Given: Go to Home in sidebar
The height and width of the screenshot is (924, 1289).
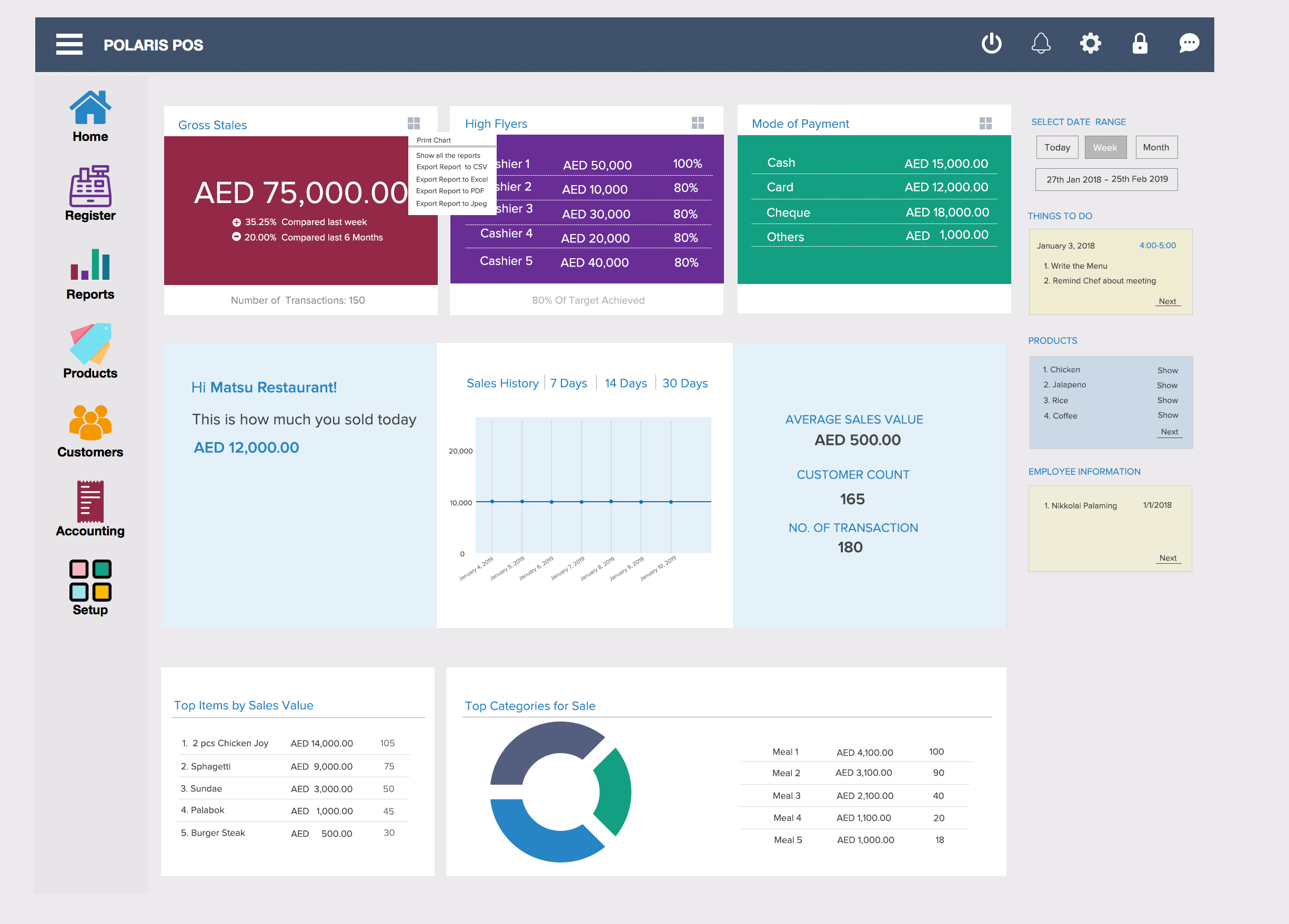Looking at the screenshot, I should point(90,117).
